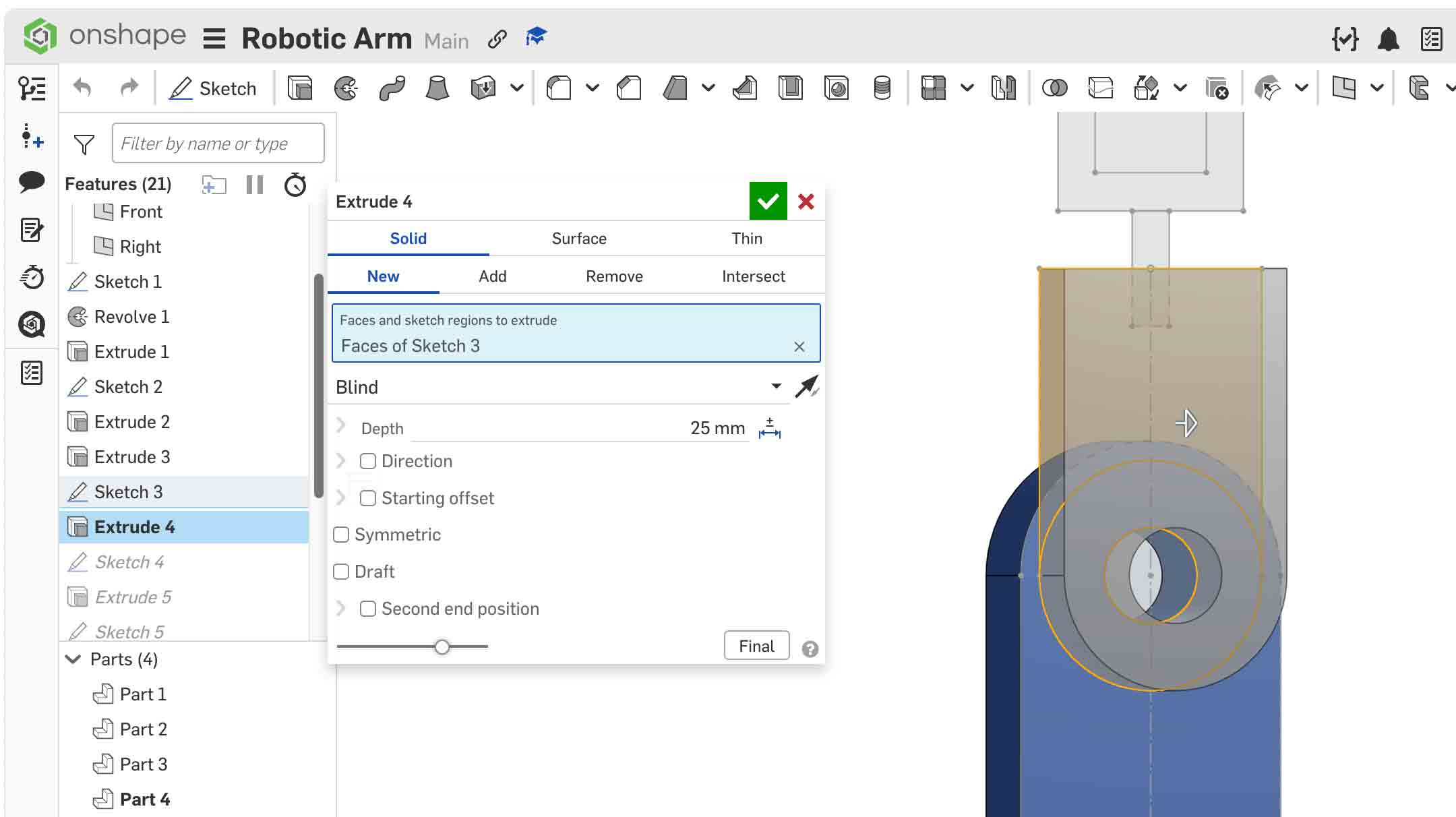This screenshot has height=817, width=1456.
Task: Open the Blind end-condition dropdown
Action: (x=775, y=386)
